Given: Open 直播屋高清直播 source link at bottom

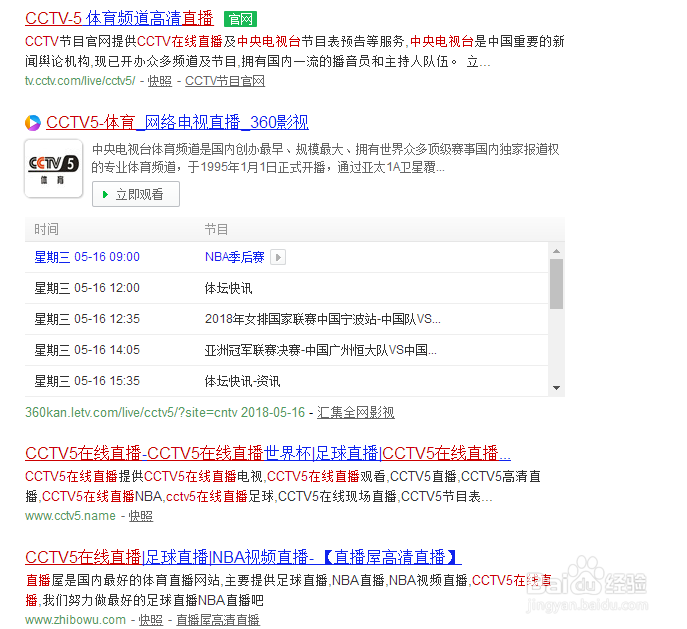Looking at the screenshot, I should pyautogui.click(x=218, y=620).
